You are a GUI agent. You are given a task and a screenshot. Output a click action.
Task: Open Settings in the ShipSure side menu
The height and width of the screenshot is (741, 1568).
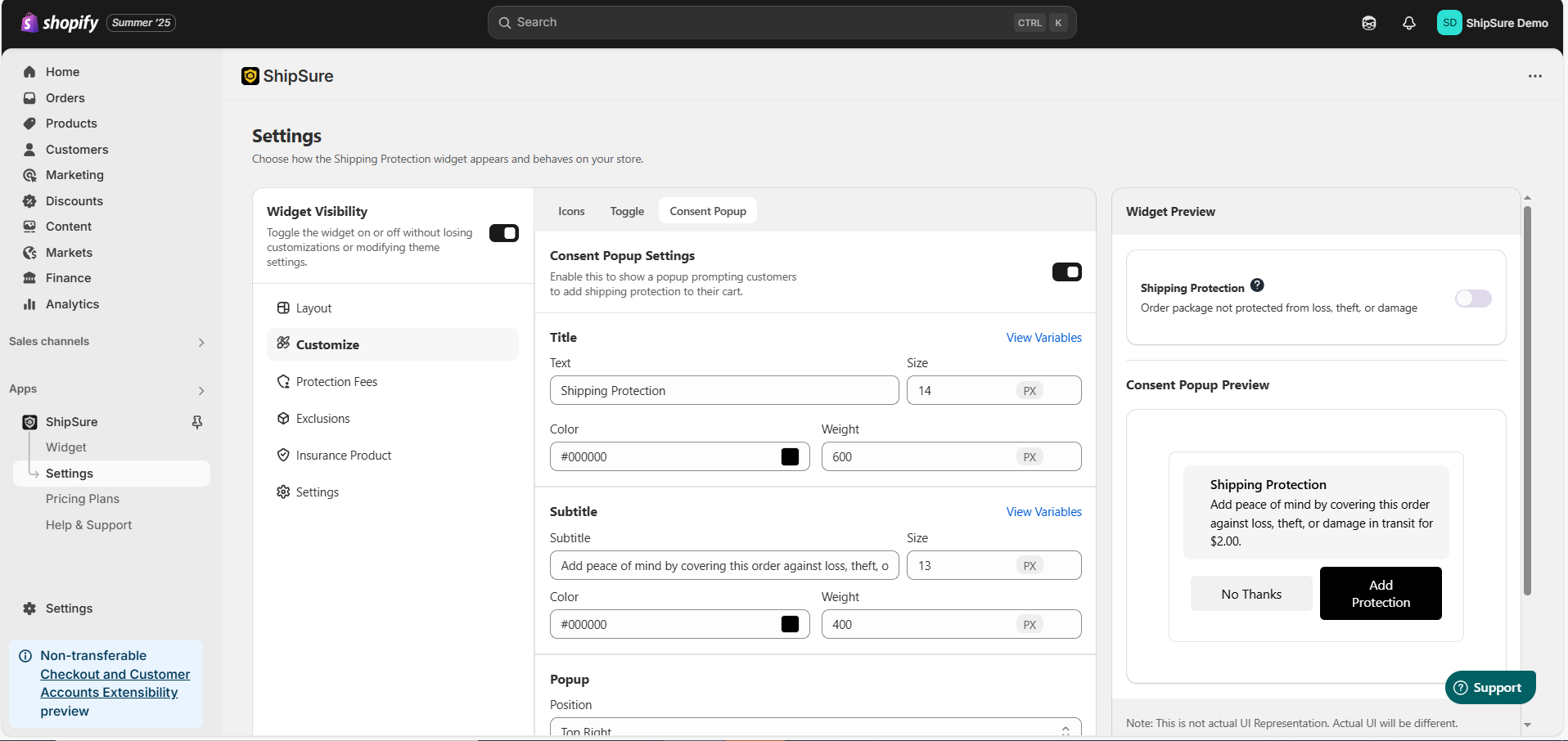(x=393, y=492)
